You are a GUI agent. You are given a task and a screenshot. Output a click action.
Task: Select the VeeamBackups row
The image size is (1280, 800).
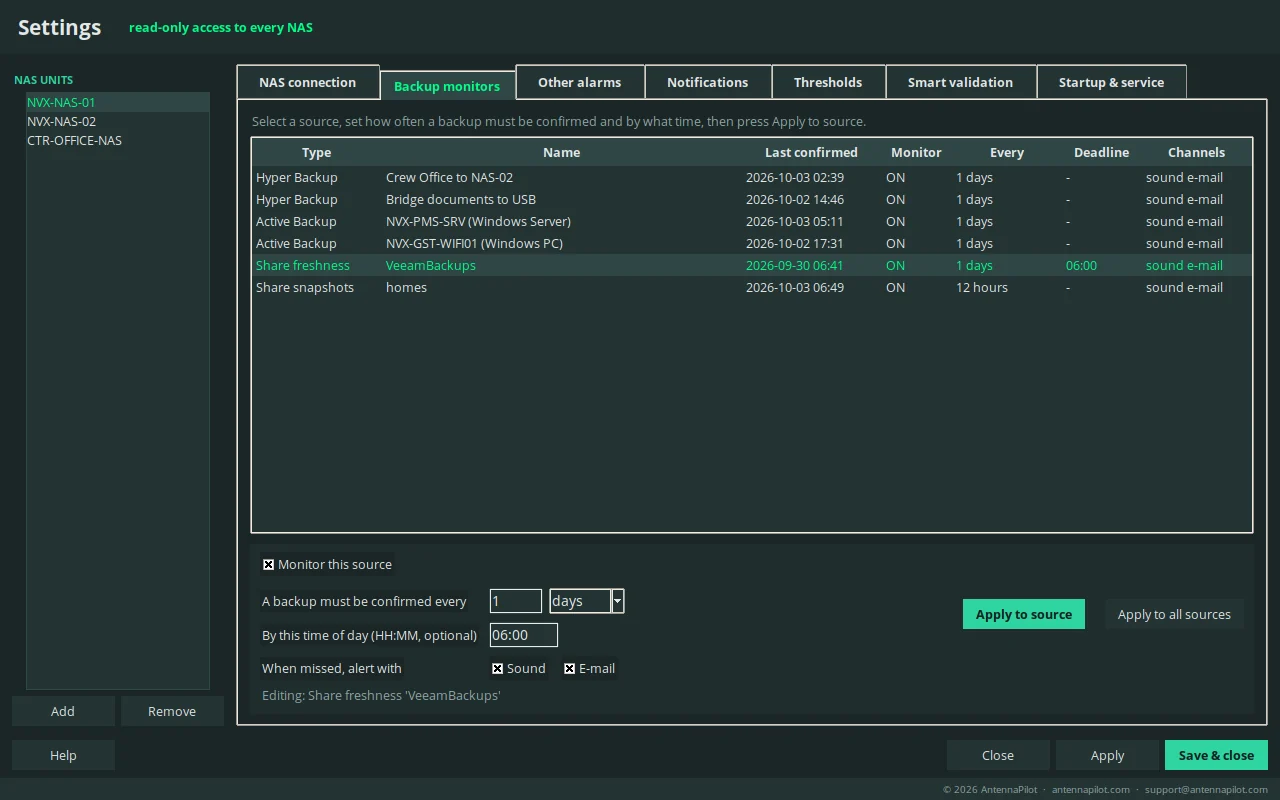[x=752, y=265]
